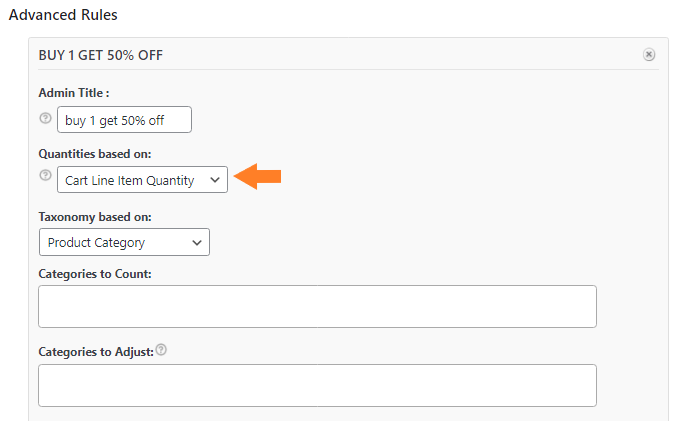The width and height of the screenshot is (691, 421).
Task: Click the 'Quantities based on:' label
Action: 95,154
